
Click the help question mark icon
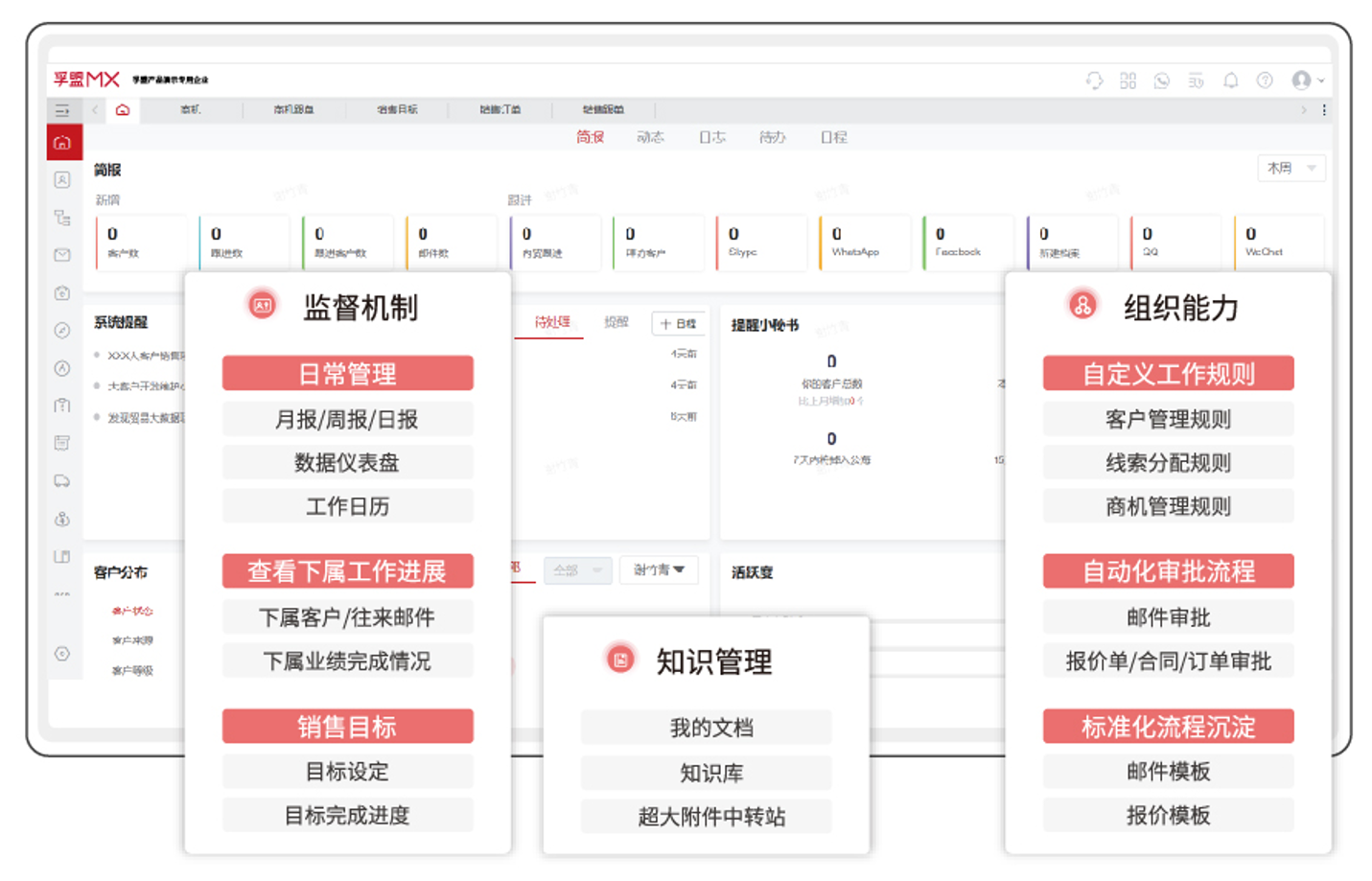pos(1265,81)
